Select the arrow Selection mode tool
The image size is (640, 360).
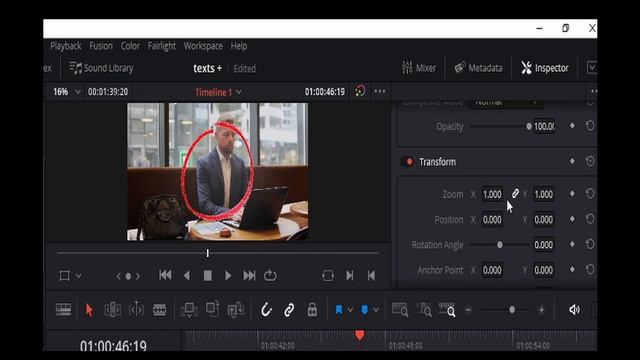tap(89, 310)
